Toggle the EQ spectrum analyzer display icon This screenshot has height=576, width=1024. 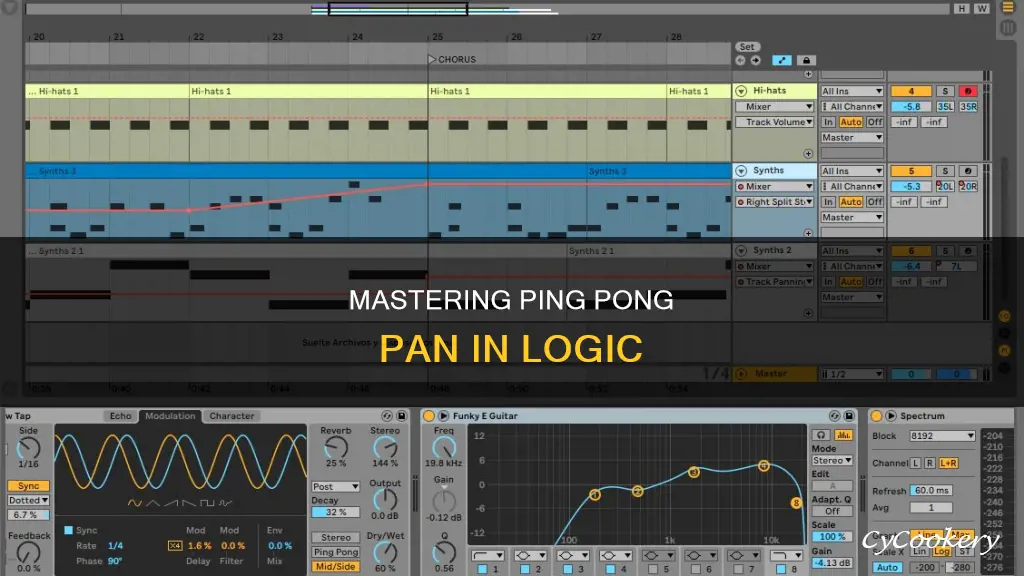[x=843, y=435]
